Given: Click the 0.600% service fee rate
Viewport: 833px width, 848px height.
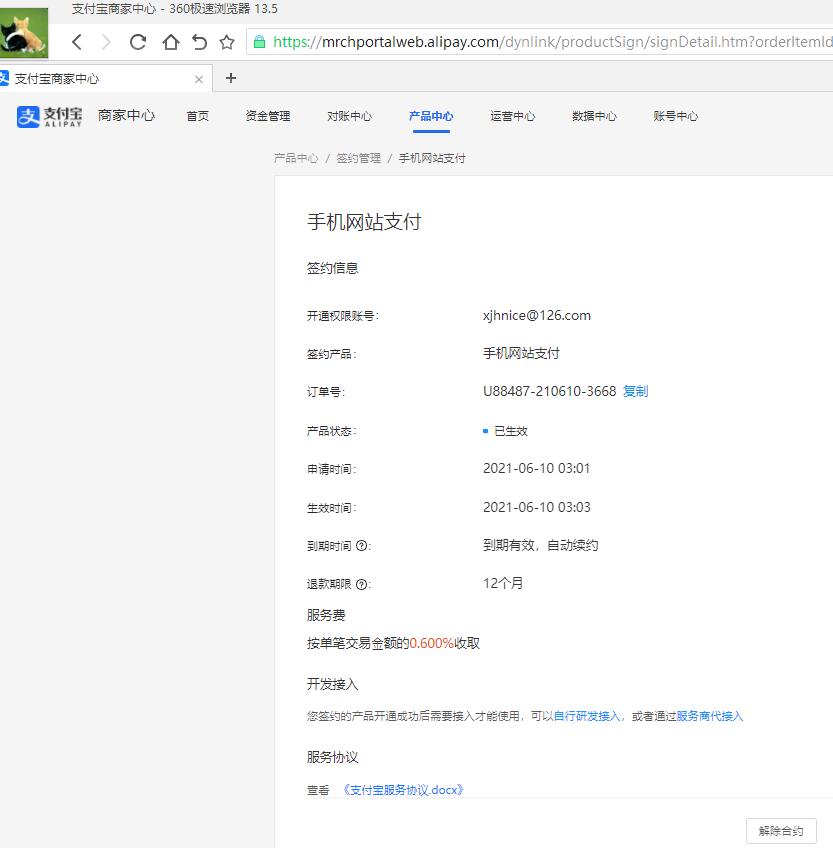Looking at the screenshot, I should coord(432,643).
